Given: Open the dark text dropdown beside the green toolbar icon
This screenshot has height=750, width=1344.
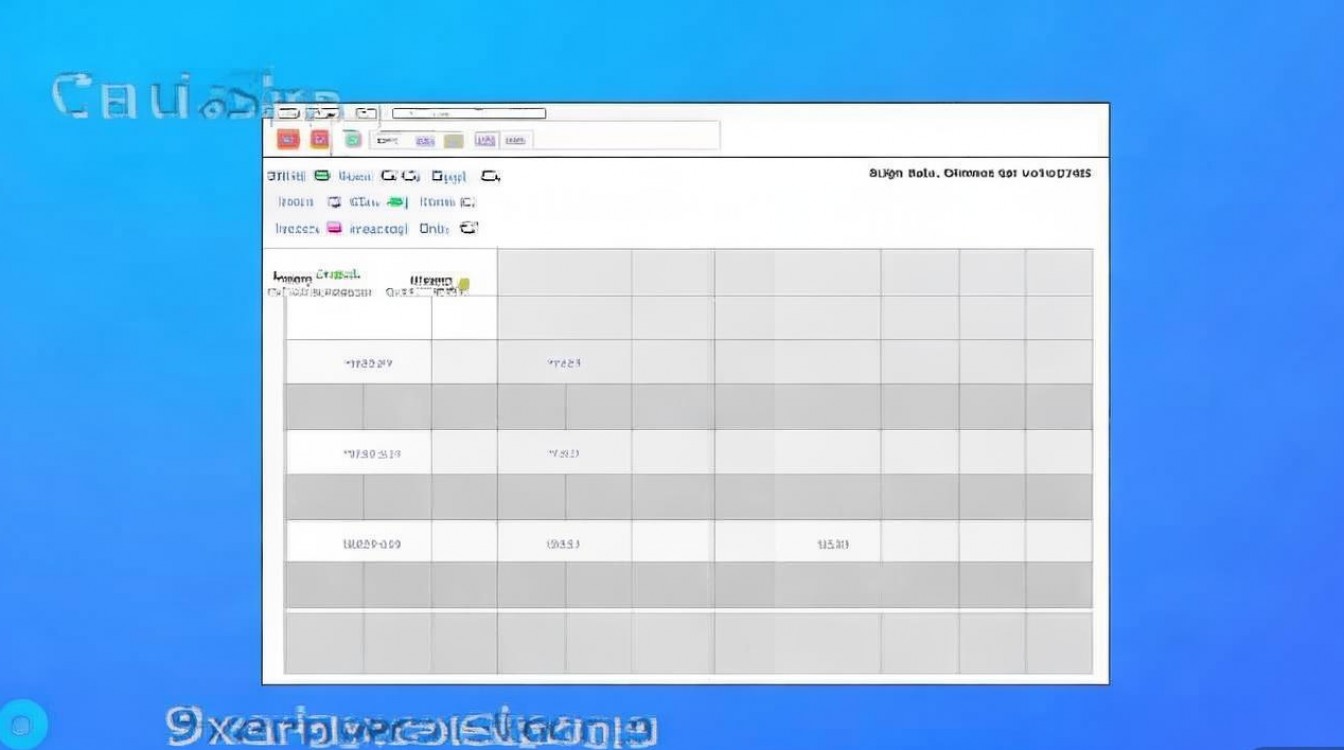Looking at the screenshot, I should 385,141.
